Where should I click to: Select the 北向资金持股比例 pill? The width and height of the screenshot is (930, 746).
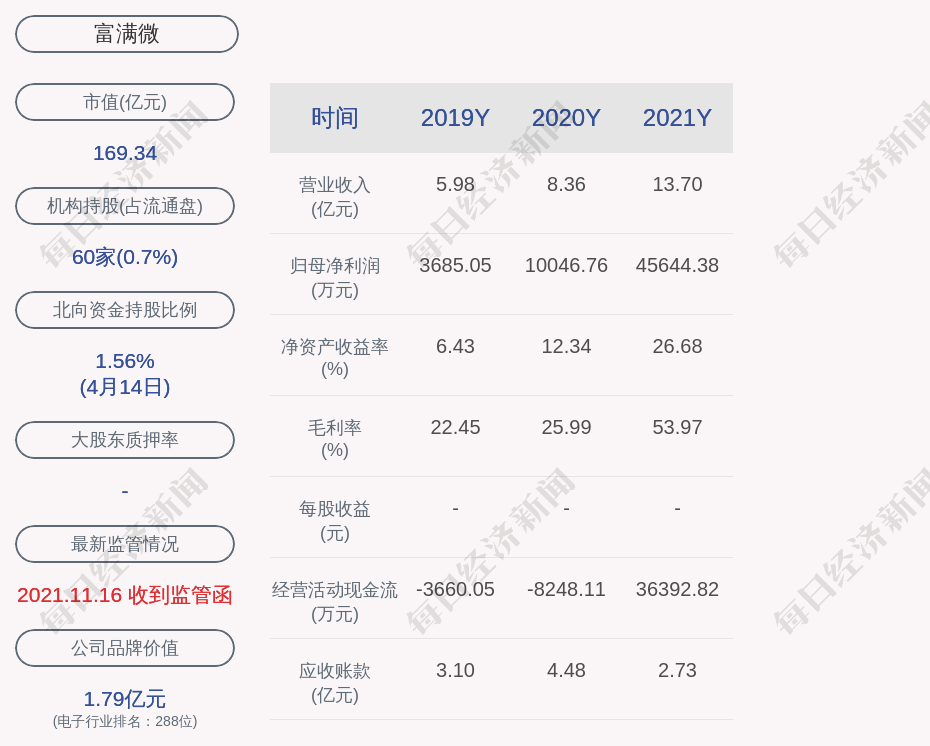(125, 310)
